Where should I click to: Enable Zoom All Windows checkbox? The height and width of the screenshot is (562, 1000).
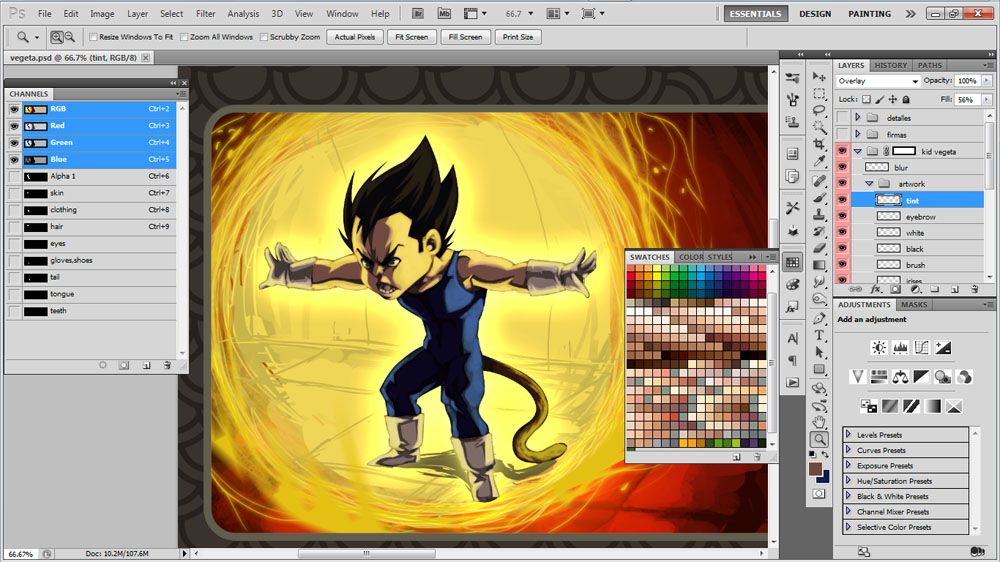point(184,37)
